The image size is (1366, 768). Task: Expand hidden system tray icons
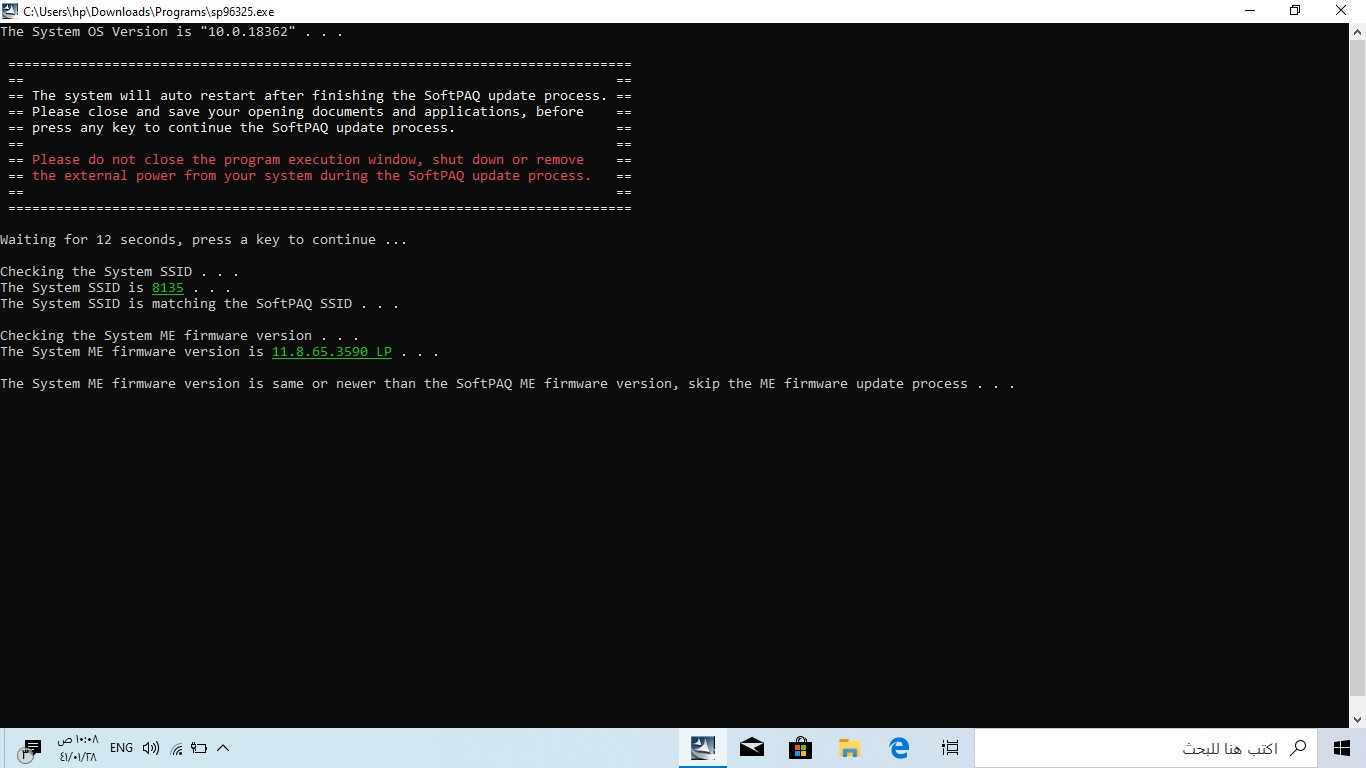coord(222,747)
